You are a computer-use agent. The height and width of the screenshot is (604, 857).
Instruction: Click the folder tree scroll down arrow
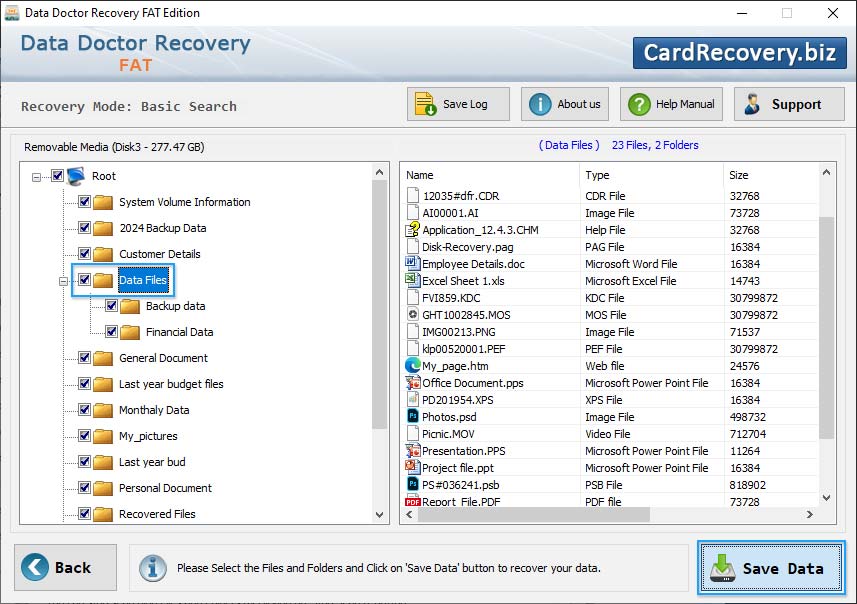pyautogui.click(x=379, y=515)
